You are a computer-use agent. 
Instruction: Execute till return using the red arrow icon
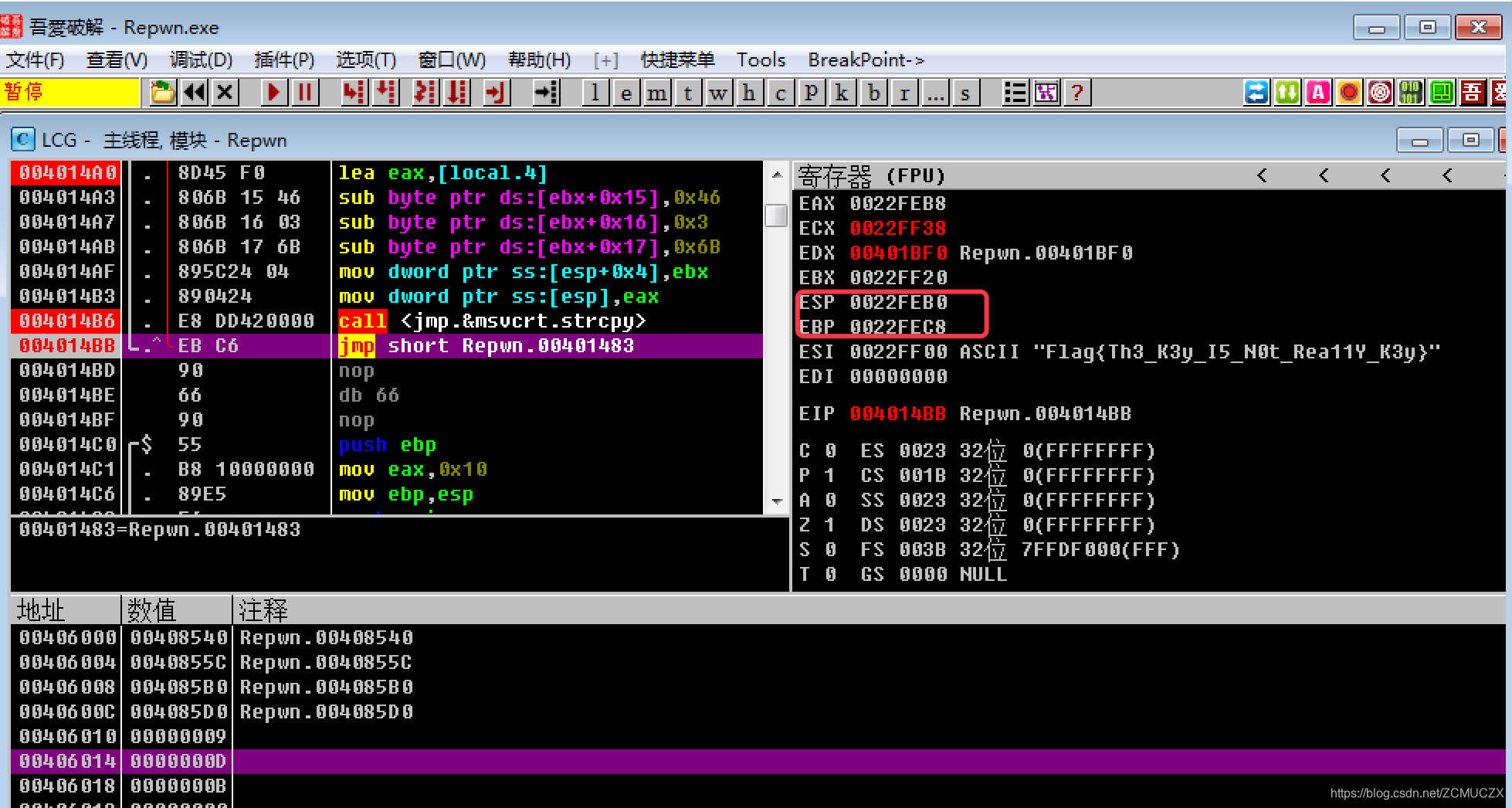(x=496, y=93)
